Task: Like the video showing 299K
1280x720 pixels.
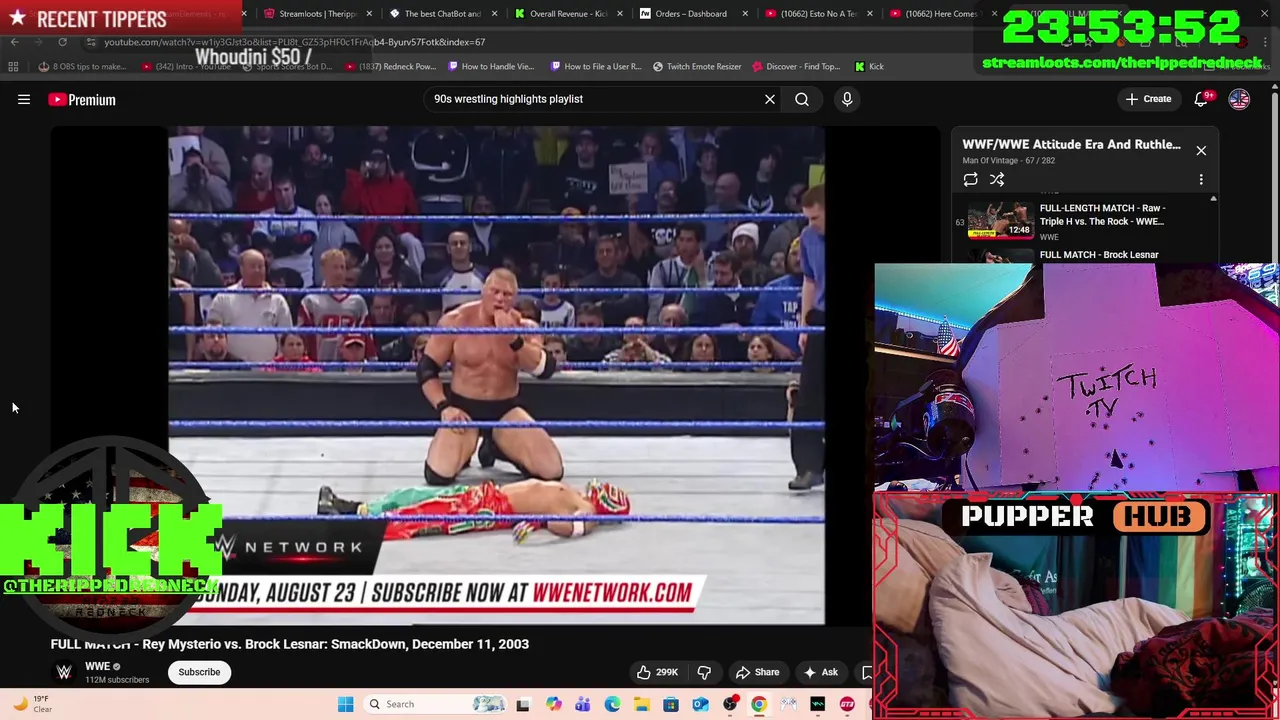Action: [658, 672]
